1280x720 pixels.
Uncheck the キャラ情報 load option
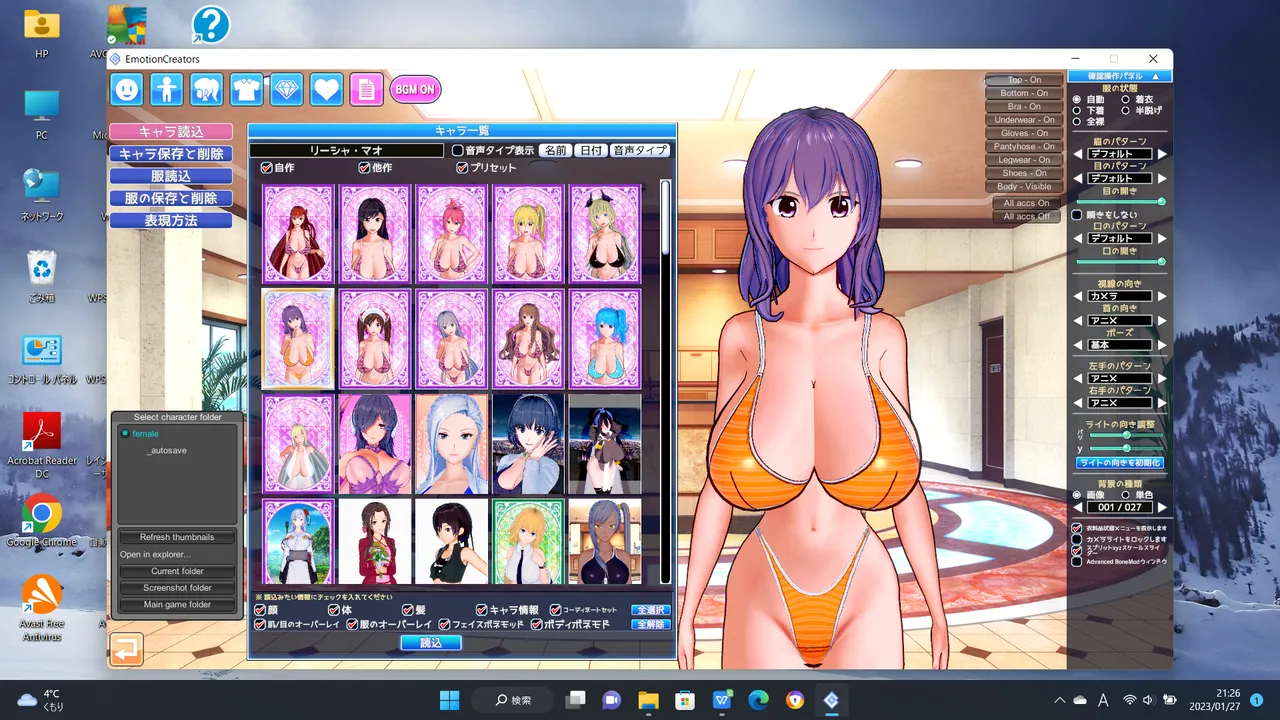482,610
